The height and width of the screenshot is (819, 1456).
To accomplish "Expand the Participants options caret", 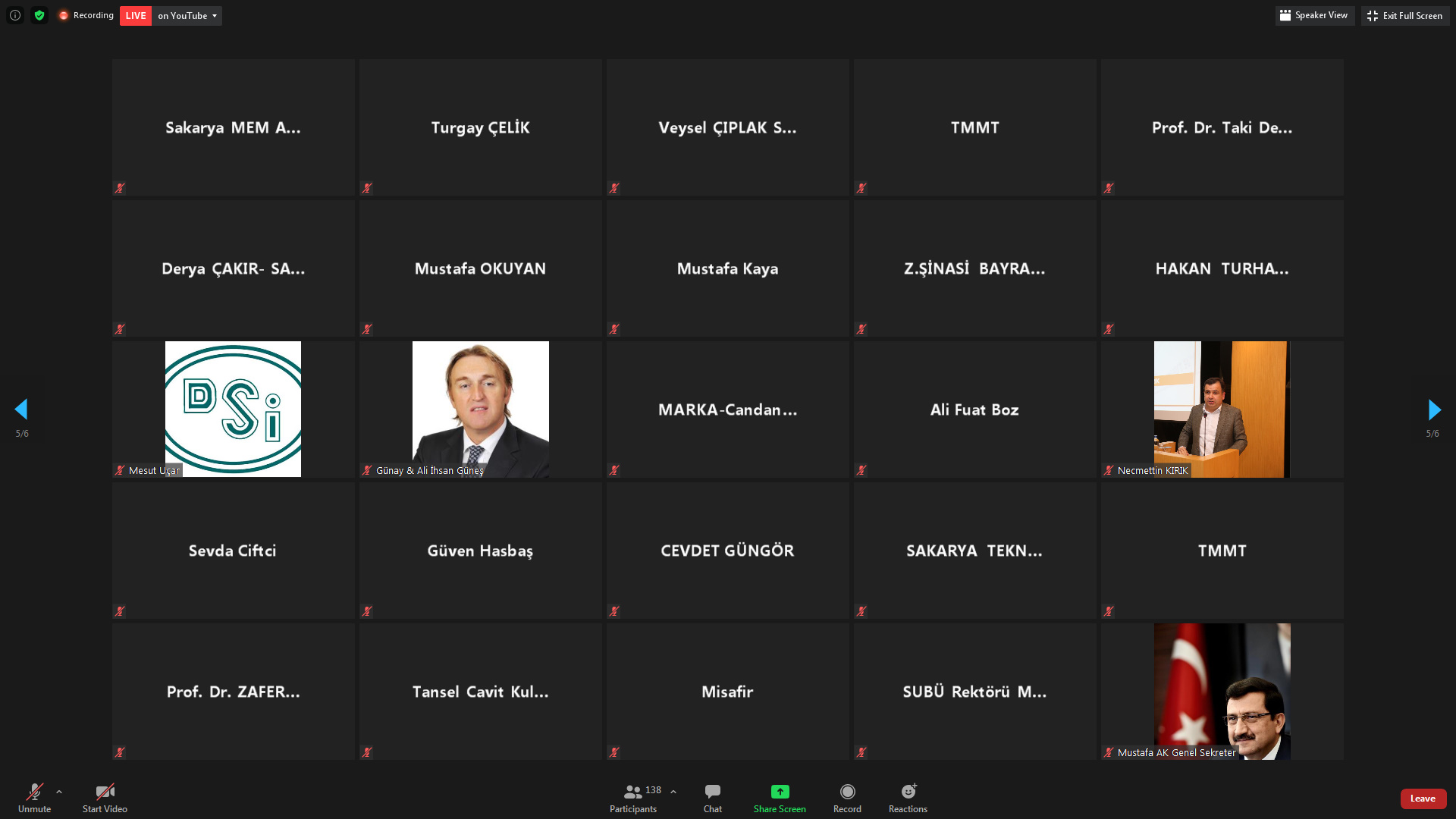I will point(673,792).
